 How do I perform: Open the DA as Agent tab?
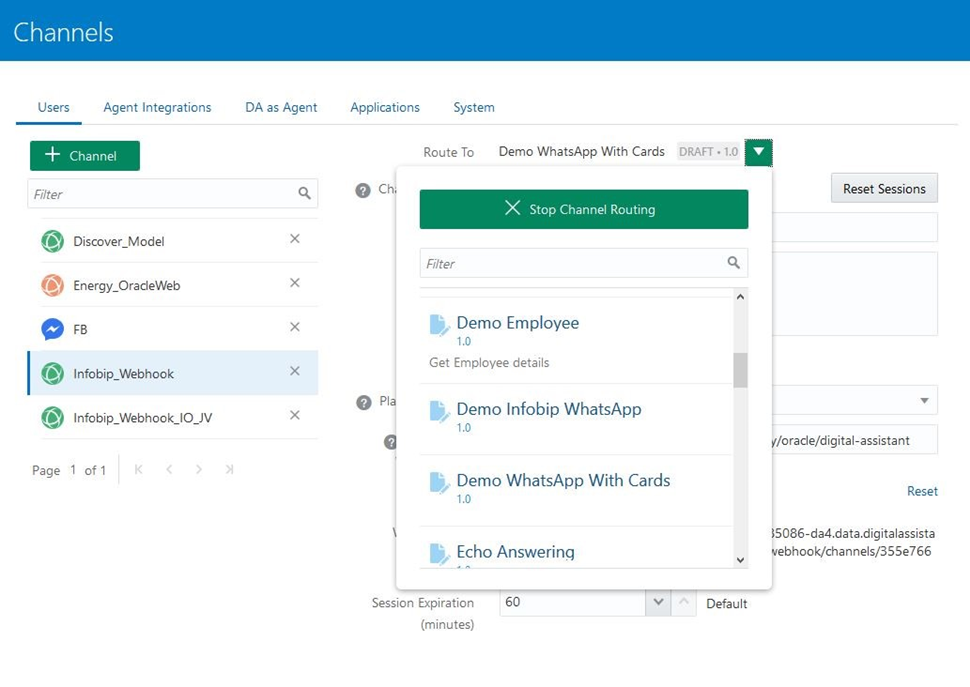pyautogui.click(x=281, y=107)
